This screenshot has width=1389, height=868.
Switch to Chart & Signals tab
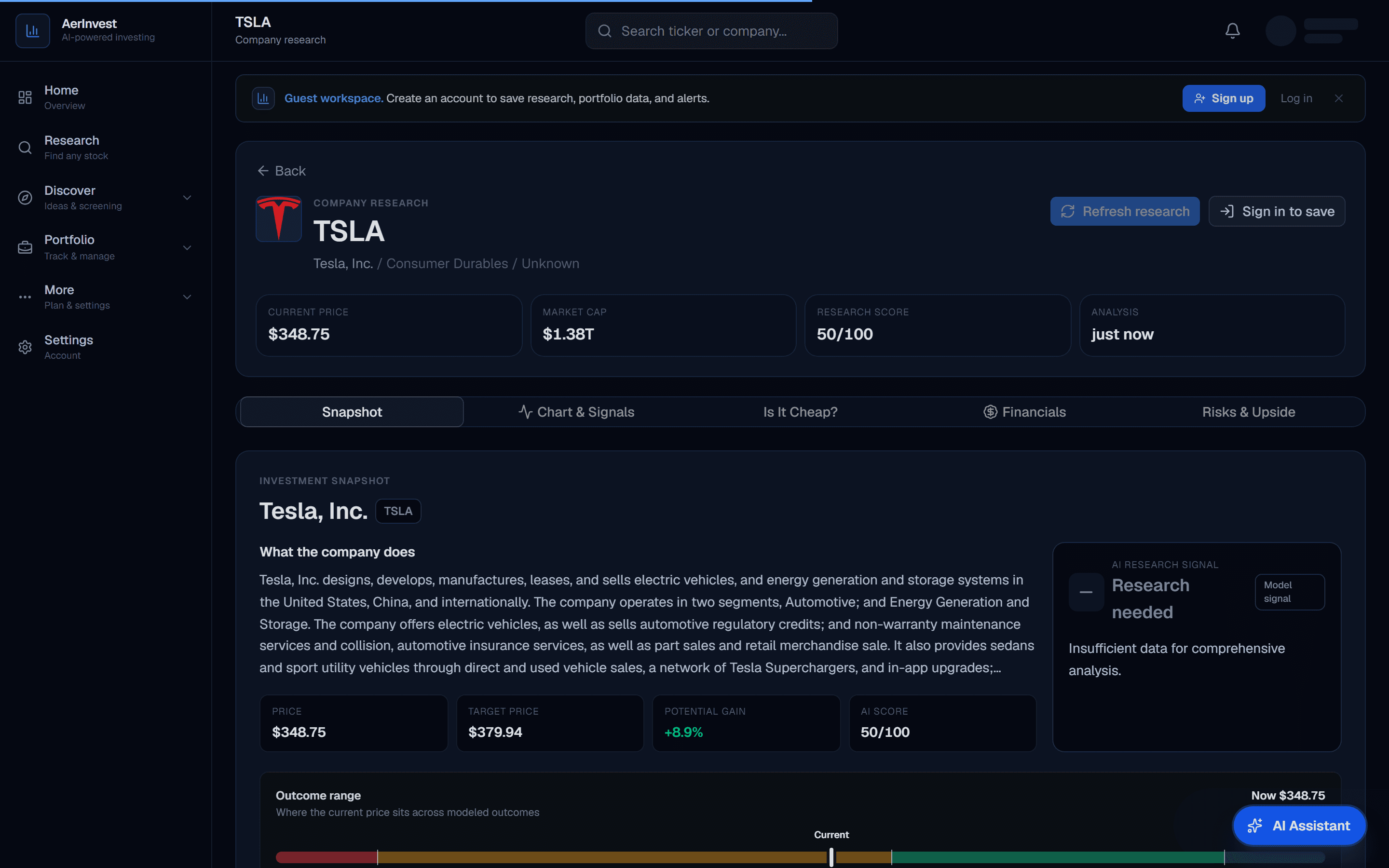tap(576, 412)
